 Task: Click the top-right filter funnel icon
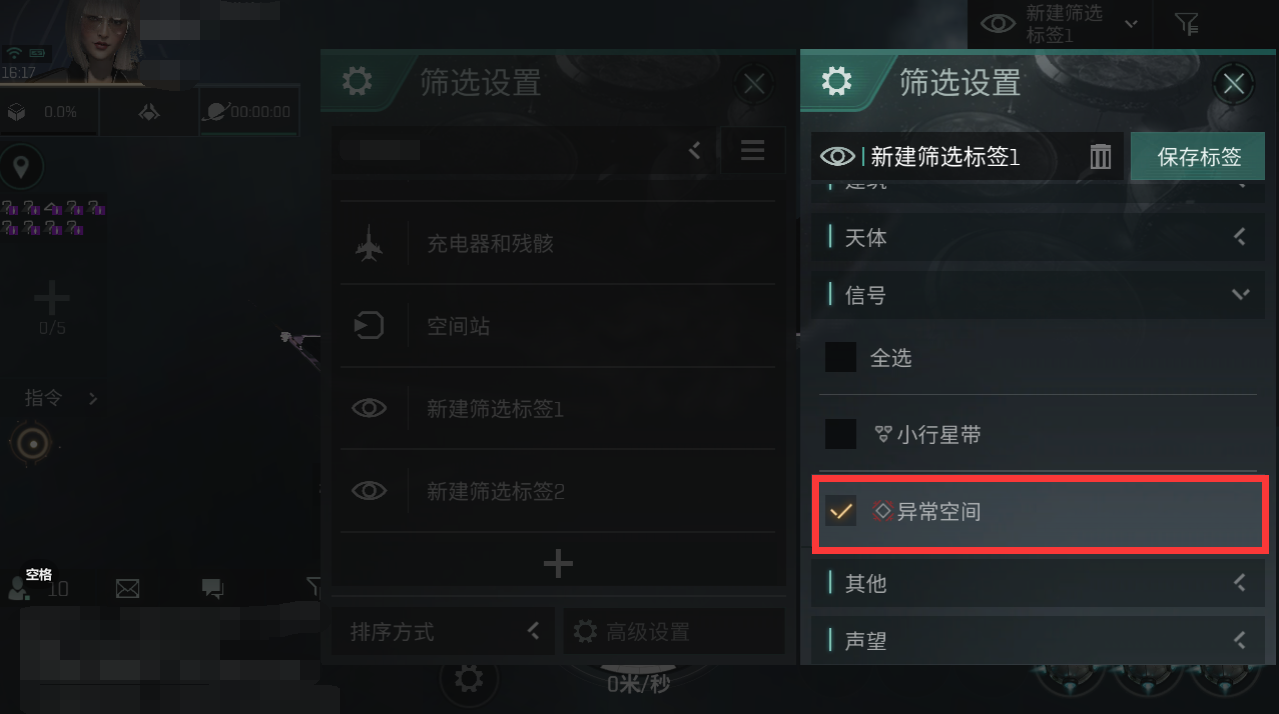(1186, 23)
